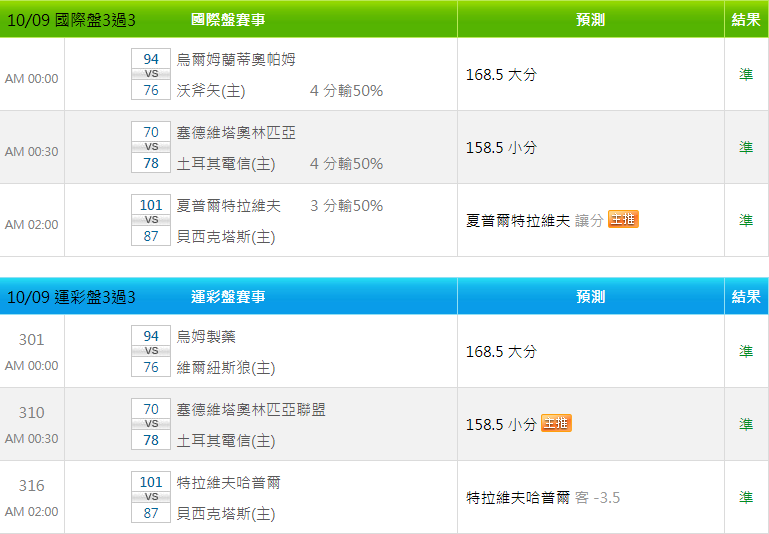This screenshot has width=769, height=534.
Task: Open team 特拉維夫哈普爾 in the match column
Action: (x=229, y=483)
